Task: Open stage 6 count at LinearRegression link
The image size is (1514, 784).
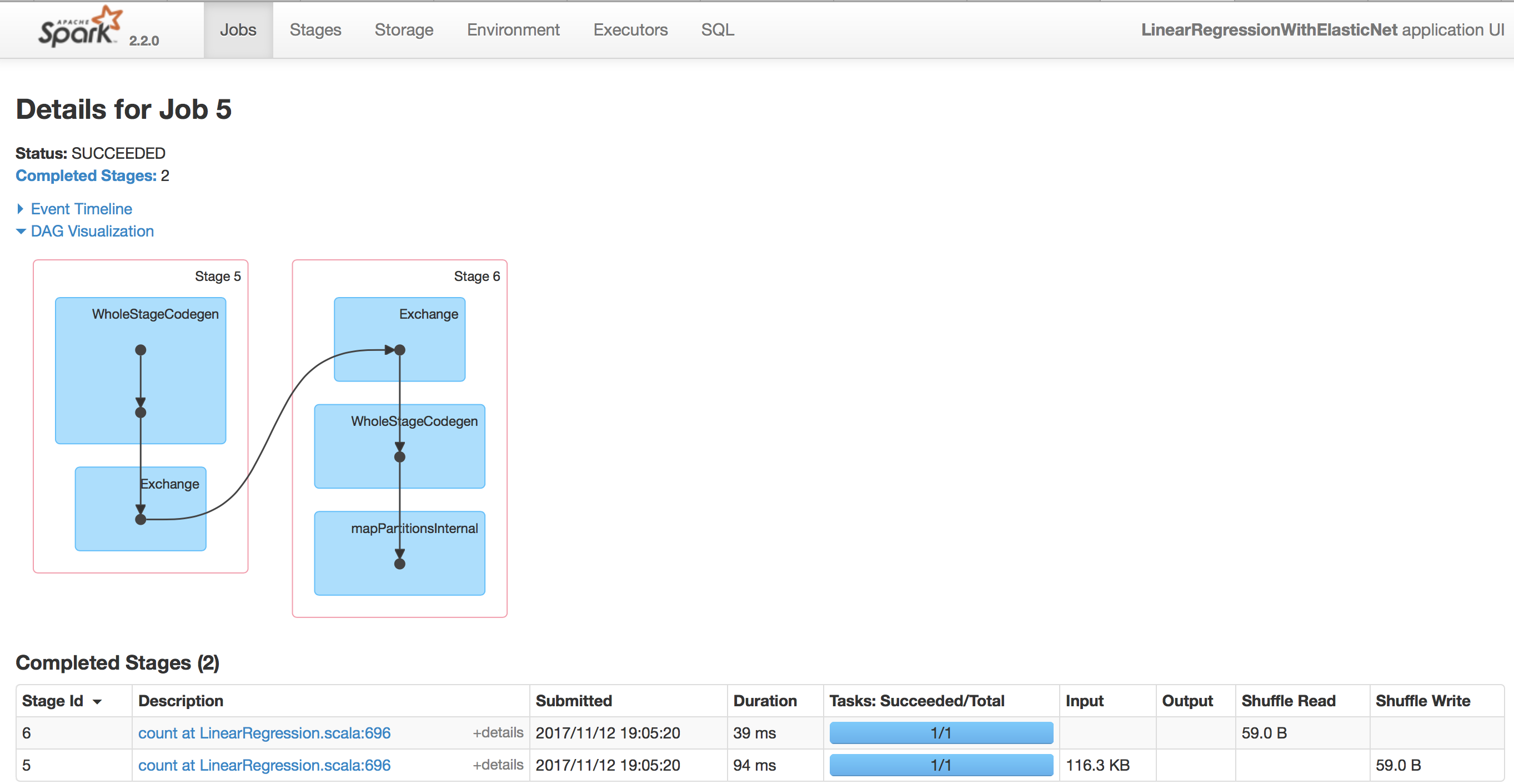Action: [264, 733]
